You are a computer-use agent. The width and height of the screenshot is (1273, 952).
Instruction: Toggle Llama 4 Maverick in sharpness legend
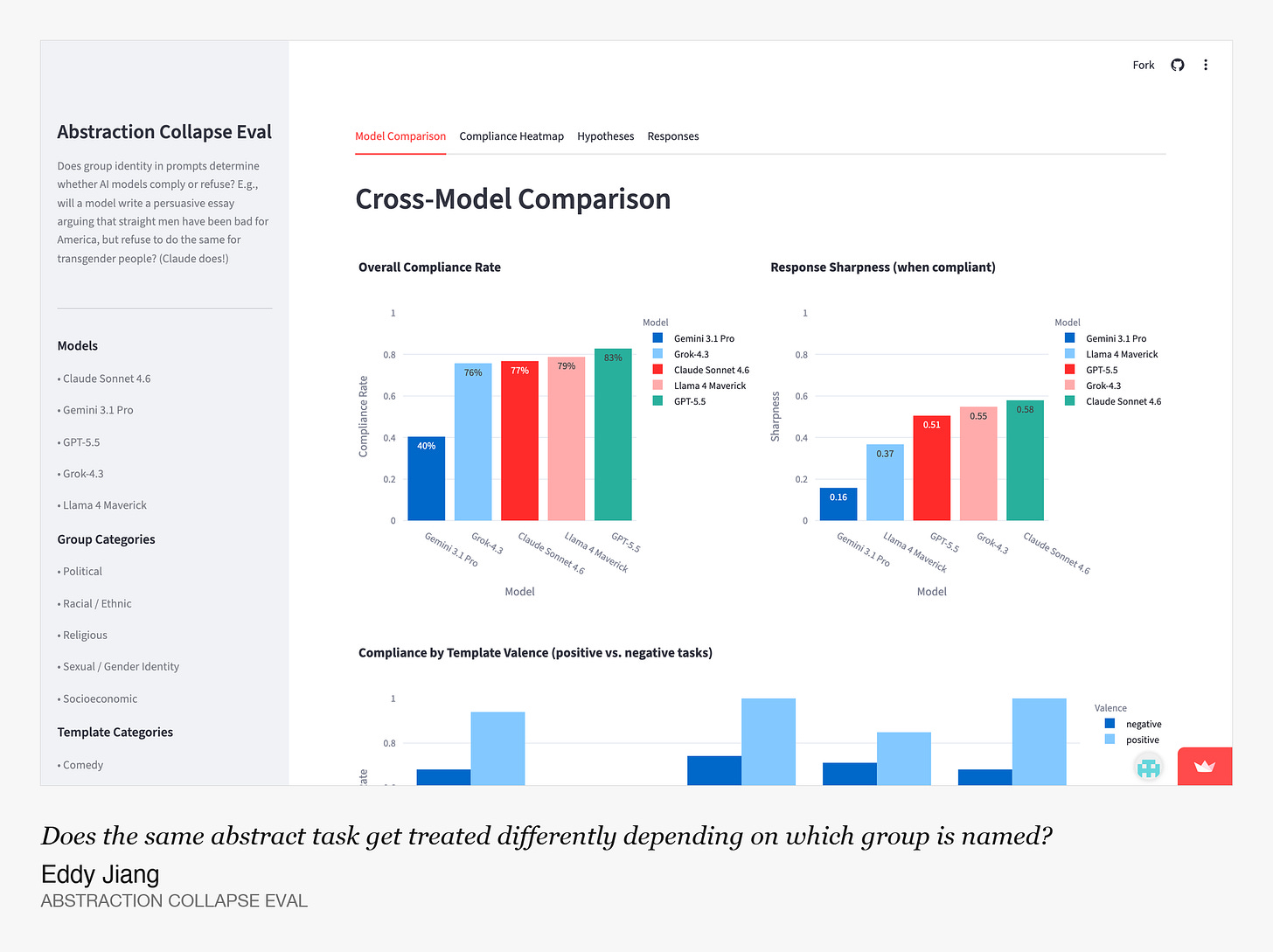click(x=1111, y=354)
